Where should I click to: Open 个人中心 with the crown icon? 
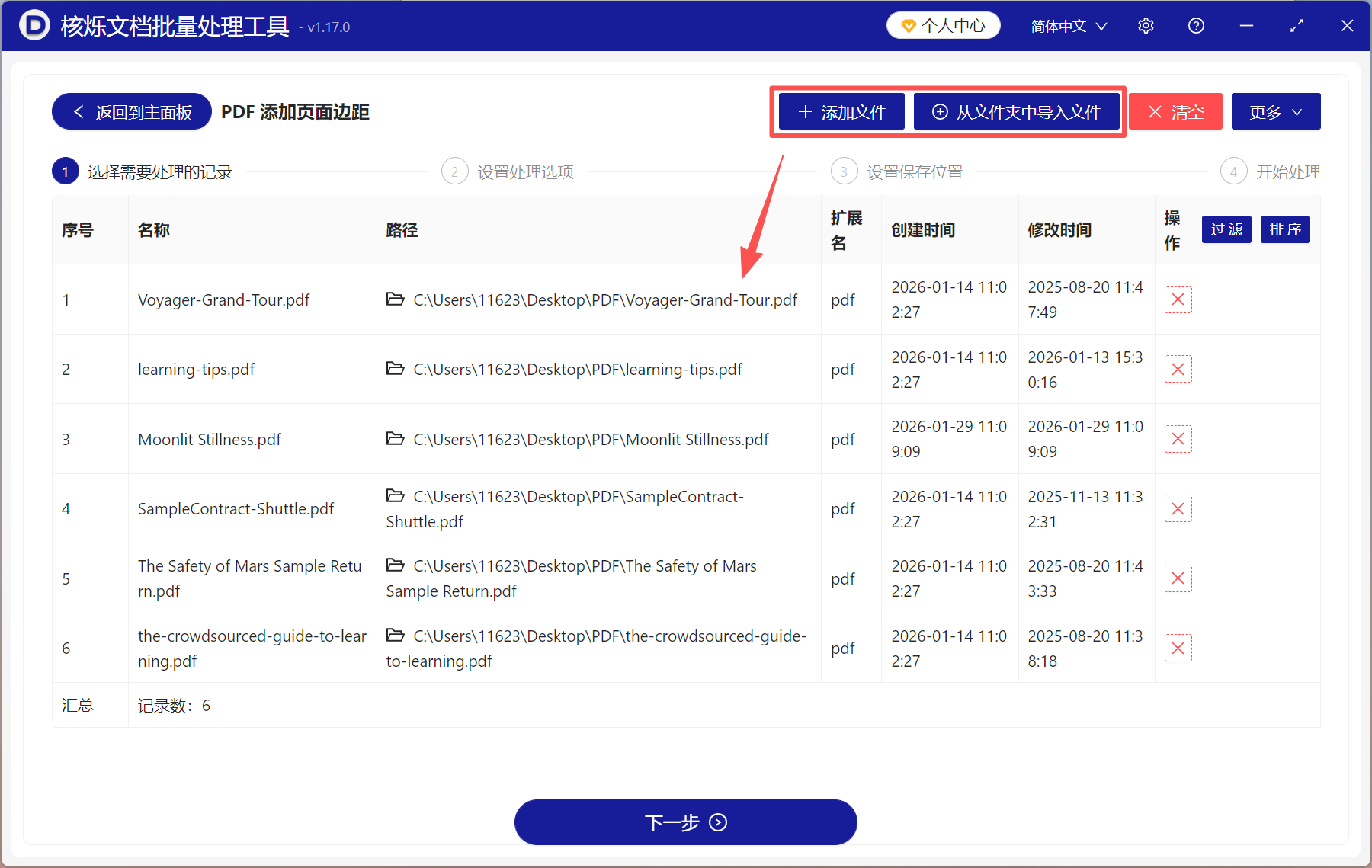[943, 24]
